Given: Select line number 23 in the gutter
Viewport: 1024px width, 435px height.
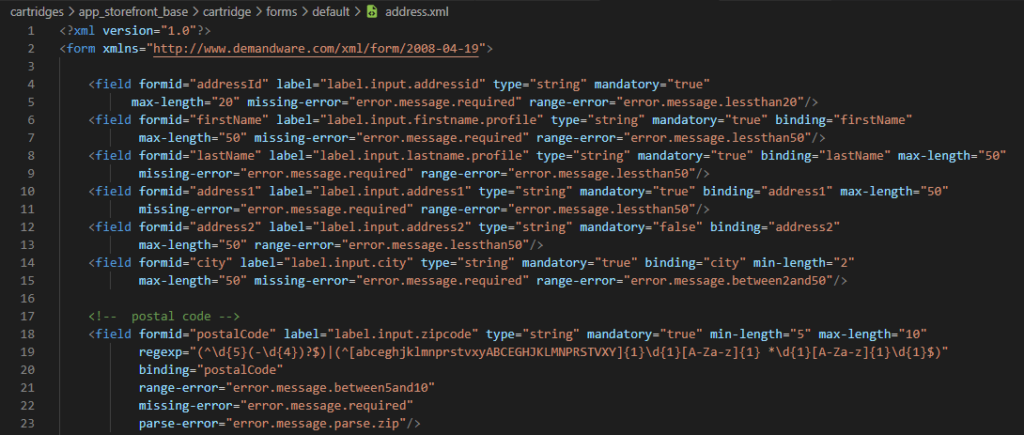Looking at the screenshot, I should pyautogui.click(x=27, y=424).
